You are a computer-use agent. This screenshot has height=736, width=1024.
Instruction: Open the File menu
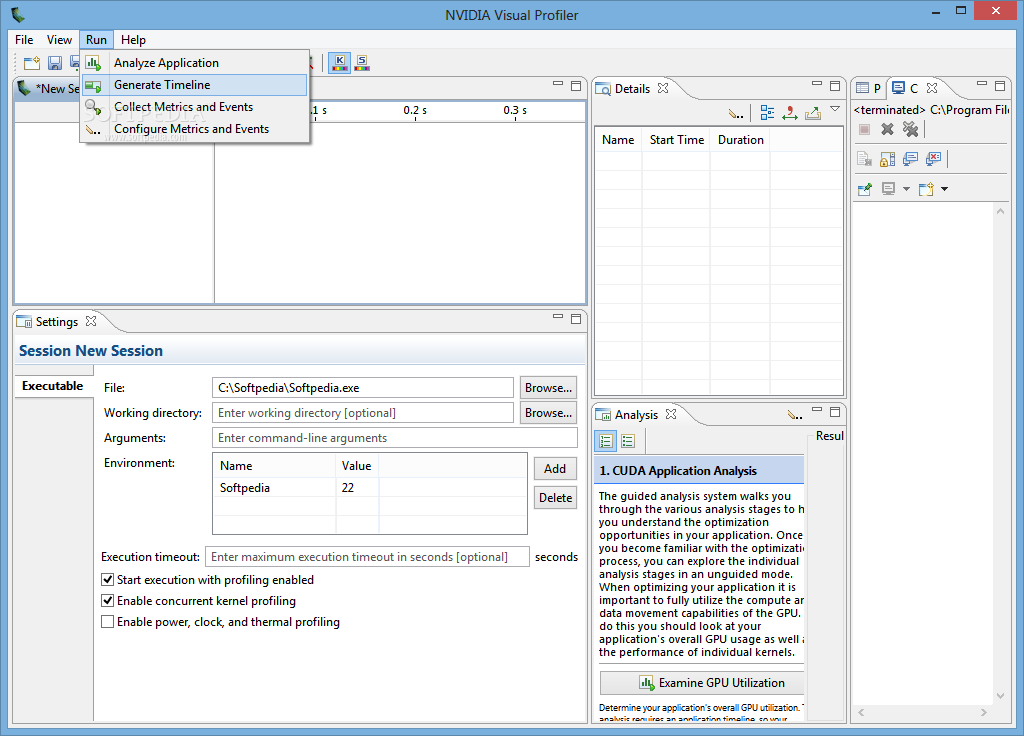24,40
